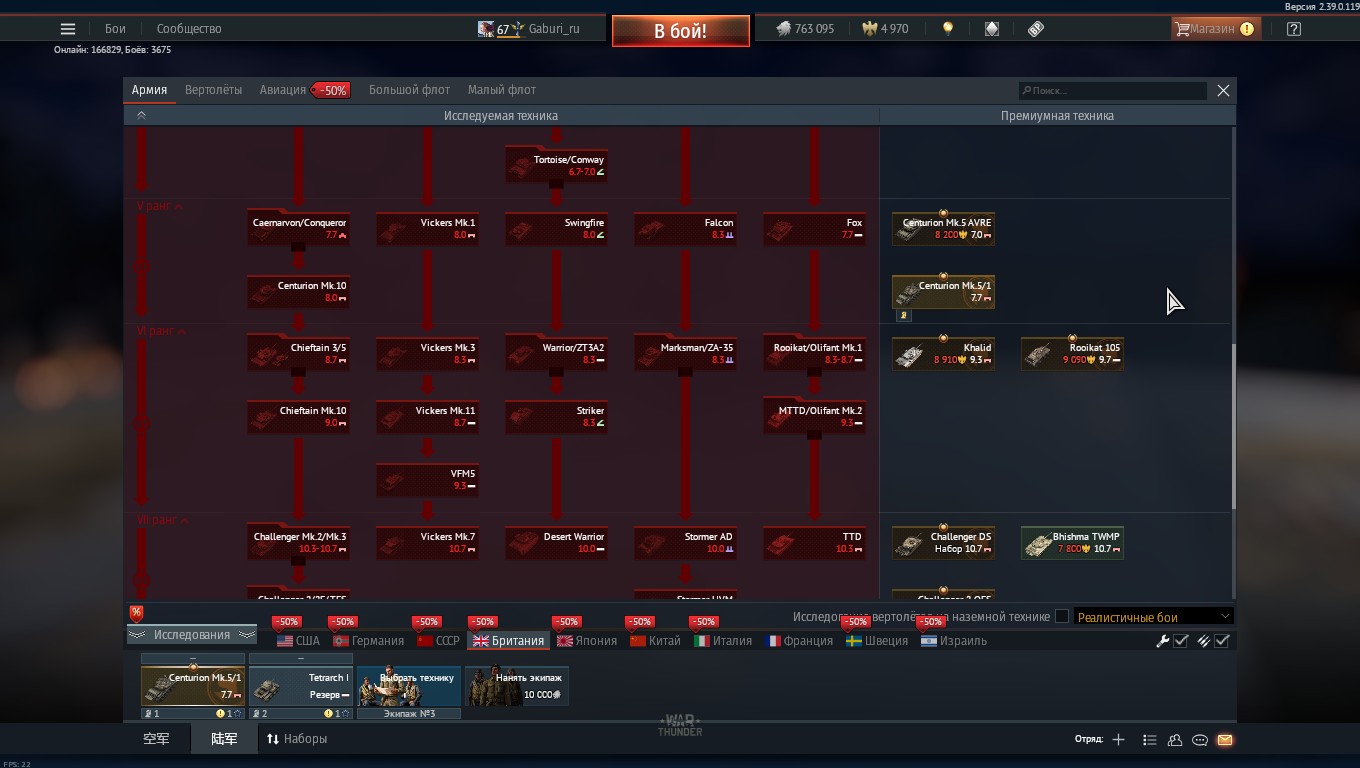Close the research tree window

pyautogui.click(x=1223, y=91)
